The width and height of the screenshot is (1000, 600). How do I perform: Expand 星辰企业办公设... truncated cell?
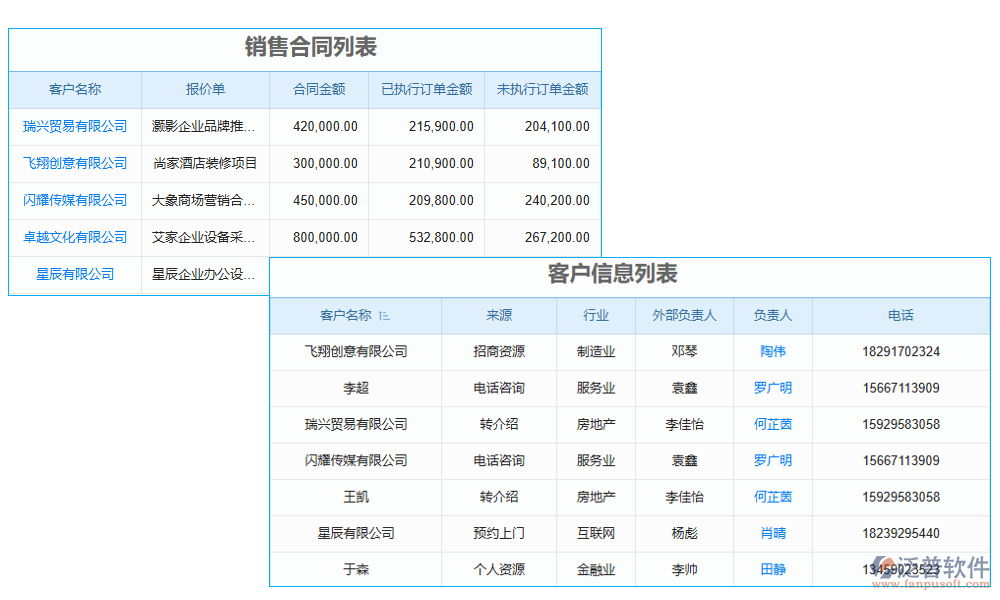204,274
